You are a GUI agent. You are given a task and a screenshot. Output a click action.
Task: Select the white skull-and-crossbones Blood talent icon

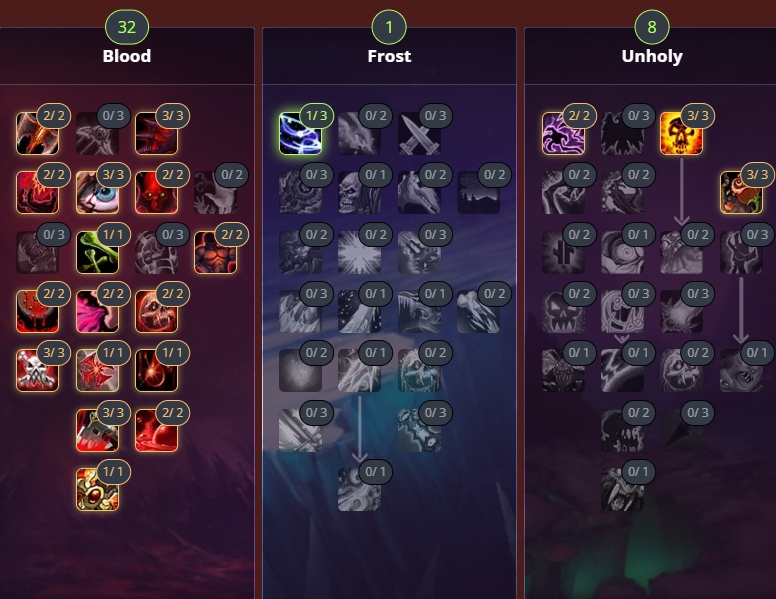pos(38,371)
